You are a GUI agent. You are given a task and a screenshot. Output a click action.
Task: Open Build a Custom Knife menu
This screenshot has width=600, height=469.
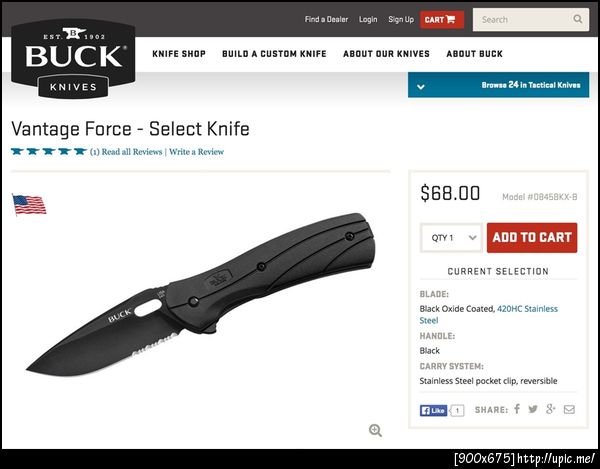click(x=274, y=54)
